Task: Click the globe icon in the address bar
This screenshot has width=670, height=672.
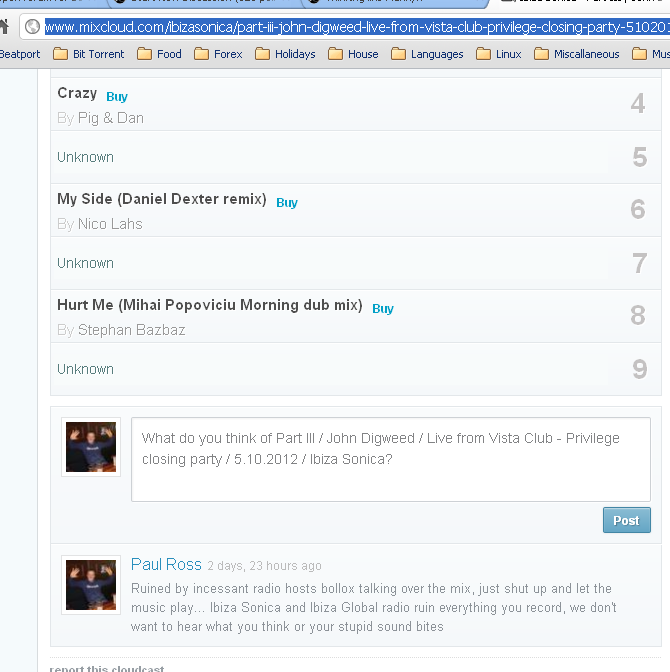Action: (x=32, y=27)
